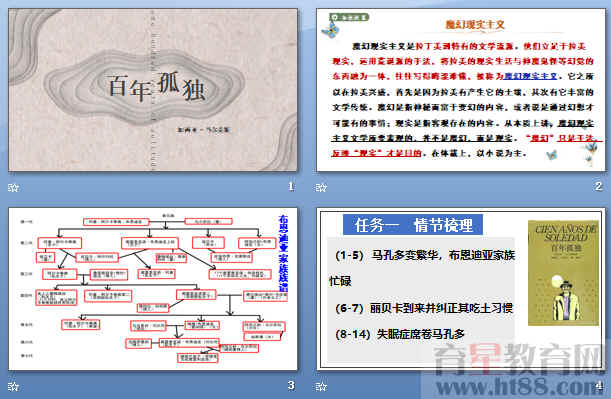Click the animation star icon under slide 2
Viewport: 611px width, 399px height.
(x=321, y=188)
